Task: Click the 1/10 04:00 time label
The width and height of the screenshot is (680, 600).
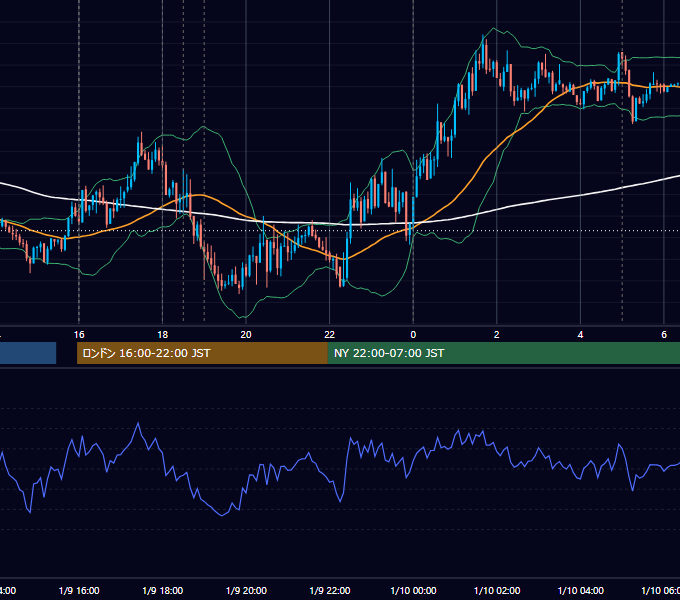Action: (581, 590)
